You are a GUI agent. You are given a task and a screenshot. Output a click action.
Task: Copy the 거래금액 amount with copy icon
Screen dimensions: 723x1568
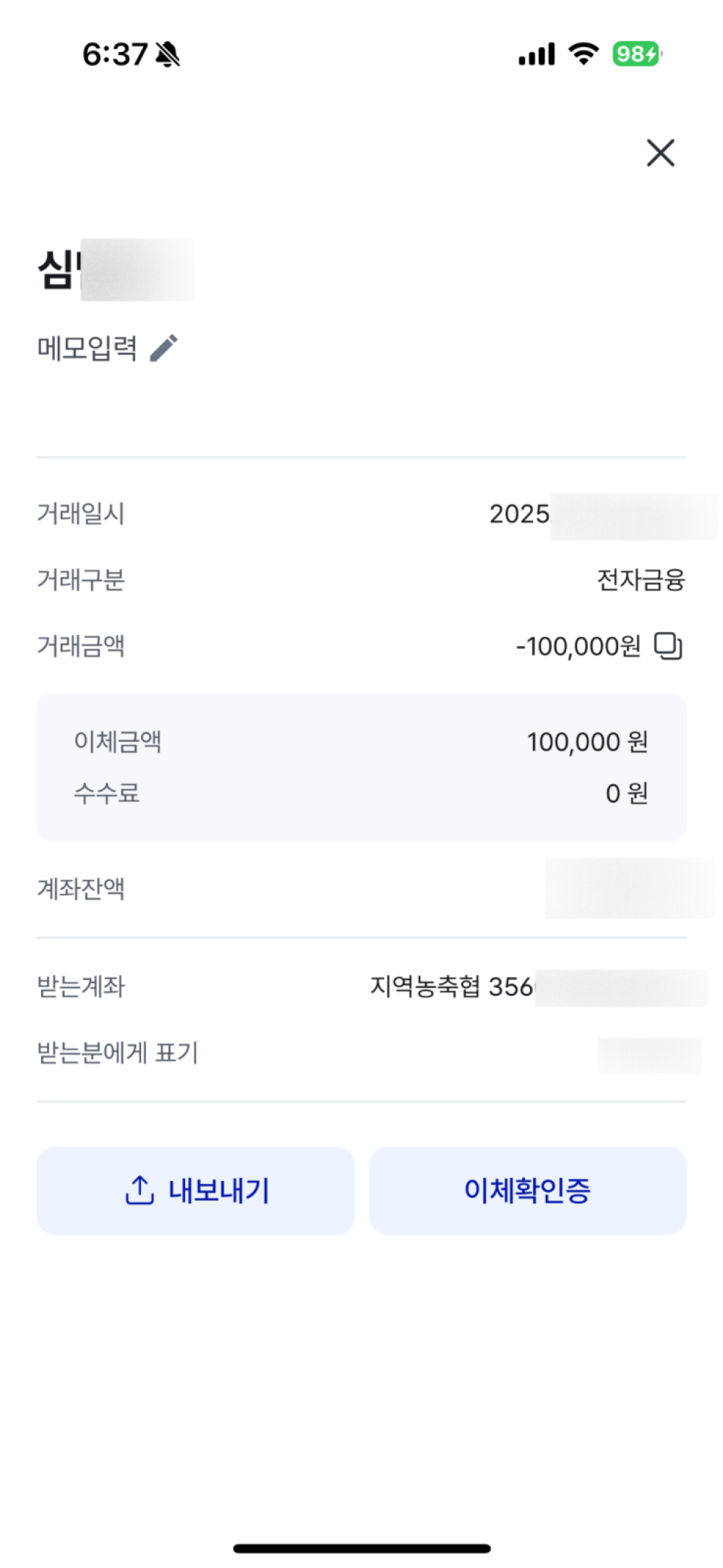(x=668, y=646)
